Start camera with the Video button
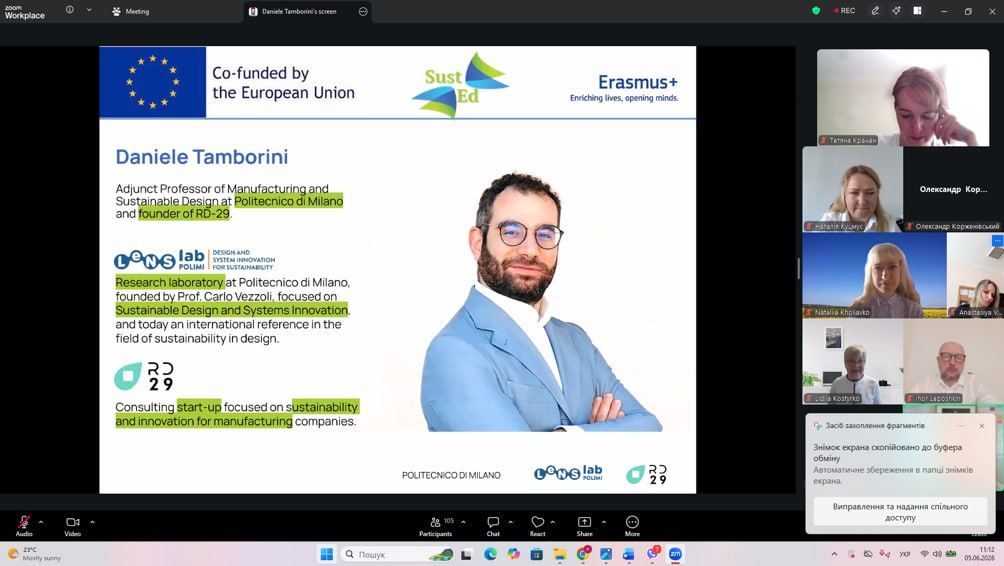 72,526
